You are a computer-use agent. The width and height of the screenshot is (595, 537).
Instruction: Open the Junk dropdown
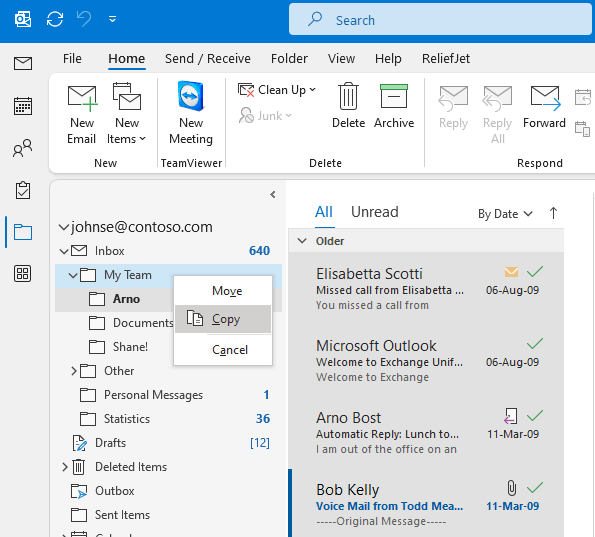pyautogui.click(x=265, y=115)
